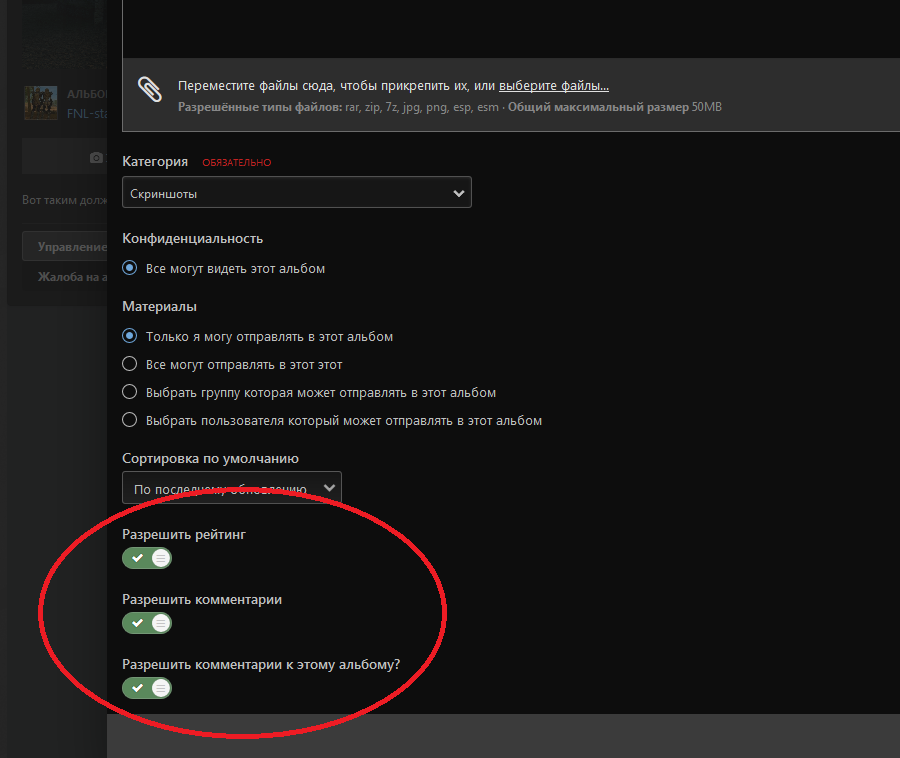Click the camera icon in the sidebar
Screen dimensions: 900x758
pos(96,157)
